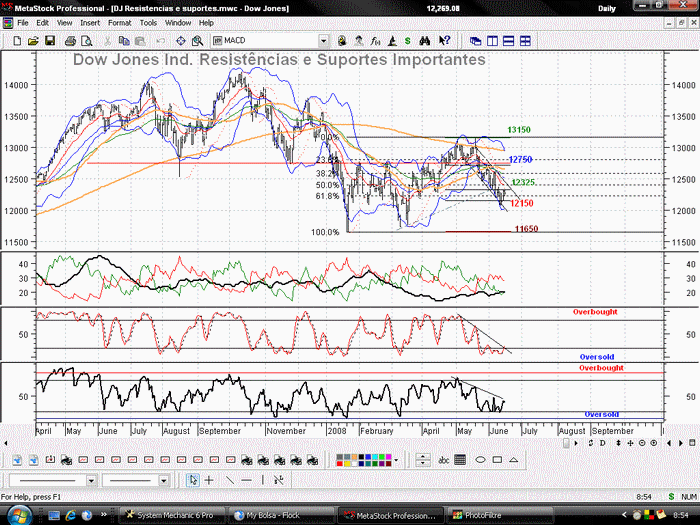
Task: Select the ellipse drawing tool
Action: tap(480, 460)
